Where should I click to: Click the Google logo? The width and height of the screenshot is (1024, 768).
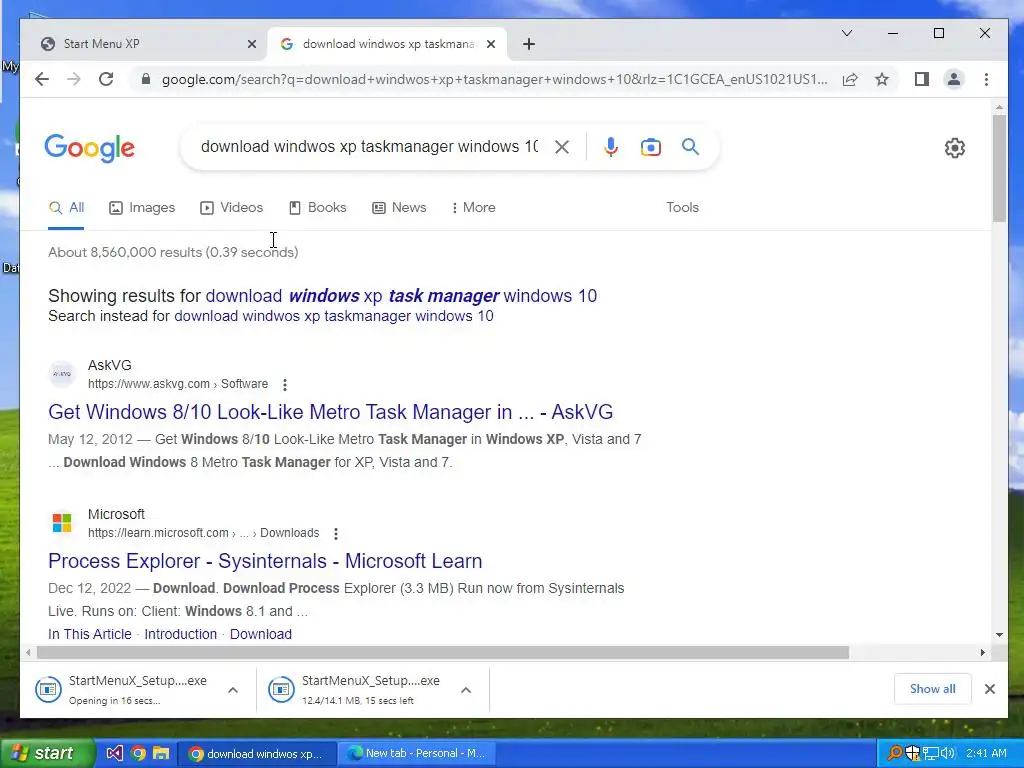click(89, 148)
